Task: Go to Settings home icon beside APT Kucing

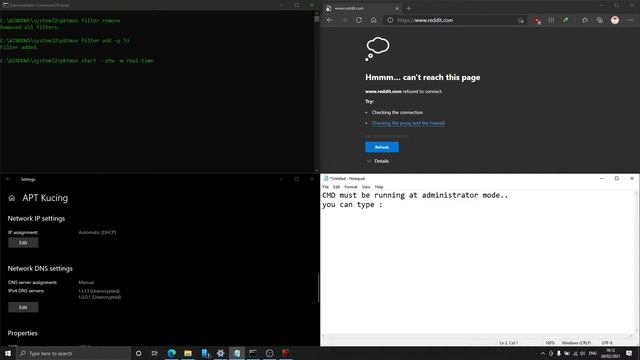Action: pos(11,198)
